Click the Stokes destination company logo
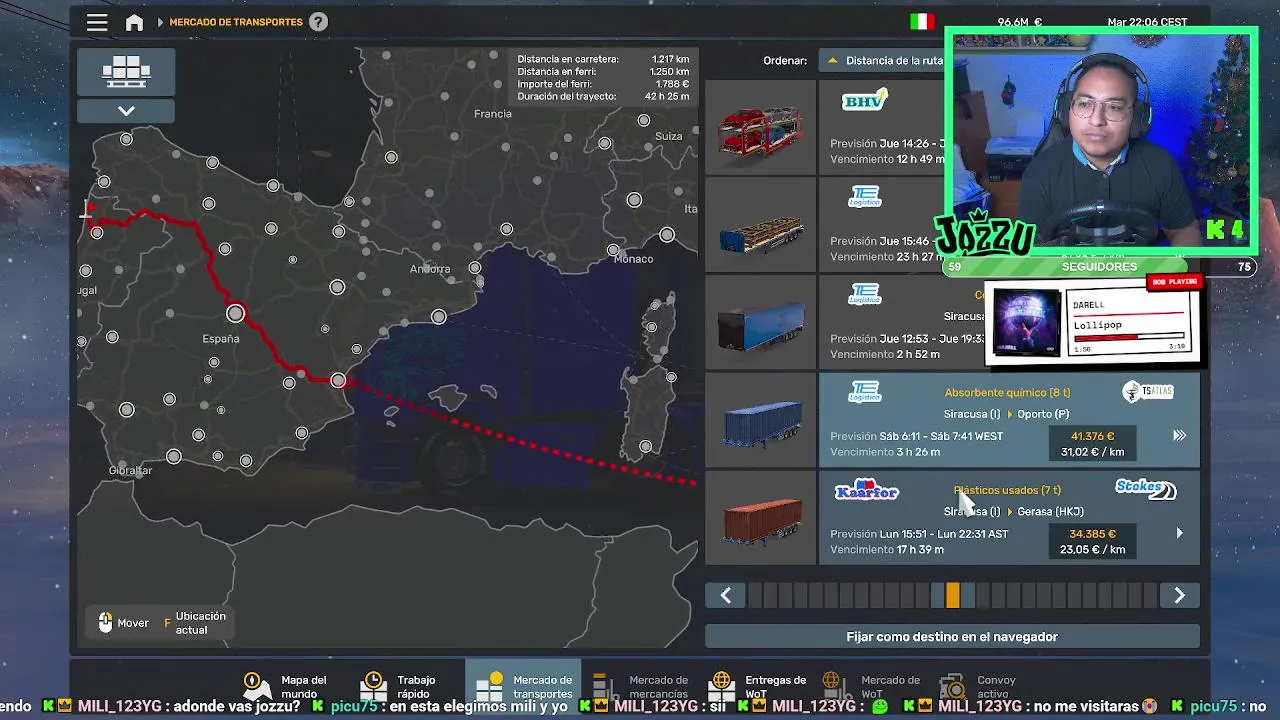Image resolution: width=1280 pixels, height=720 pixels. 1146,489
